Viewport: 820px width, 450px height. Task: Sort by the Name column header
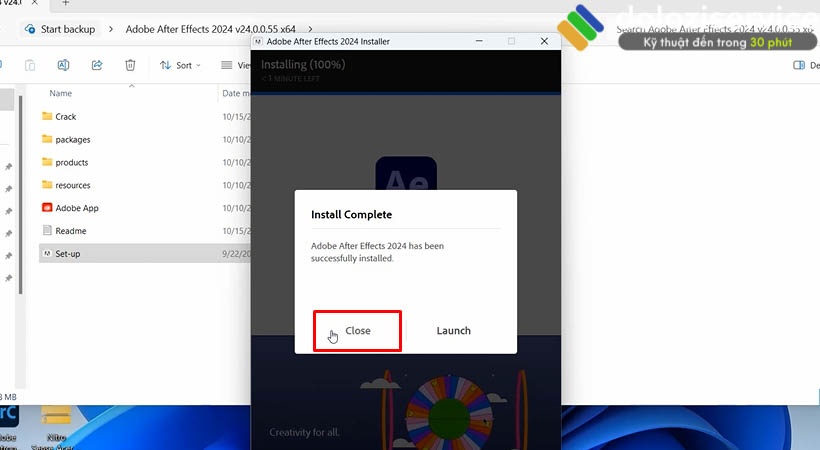(61, 93)
